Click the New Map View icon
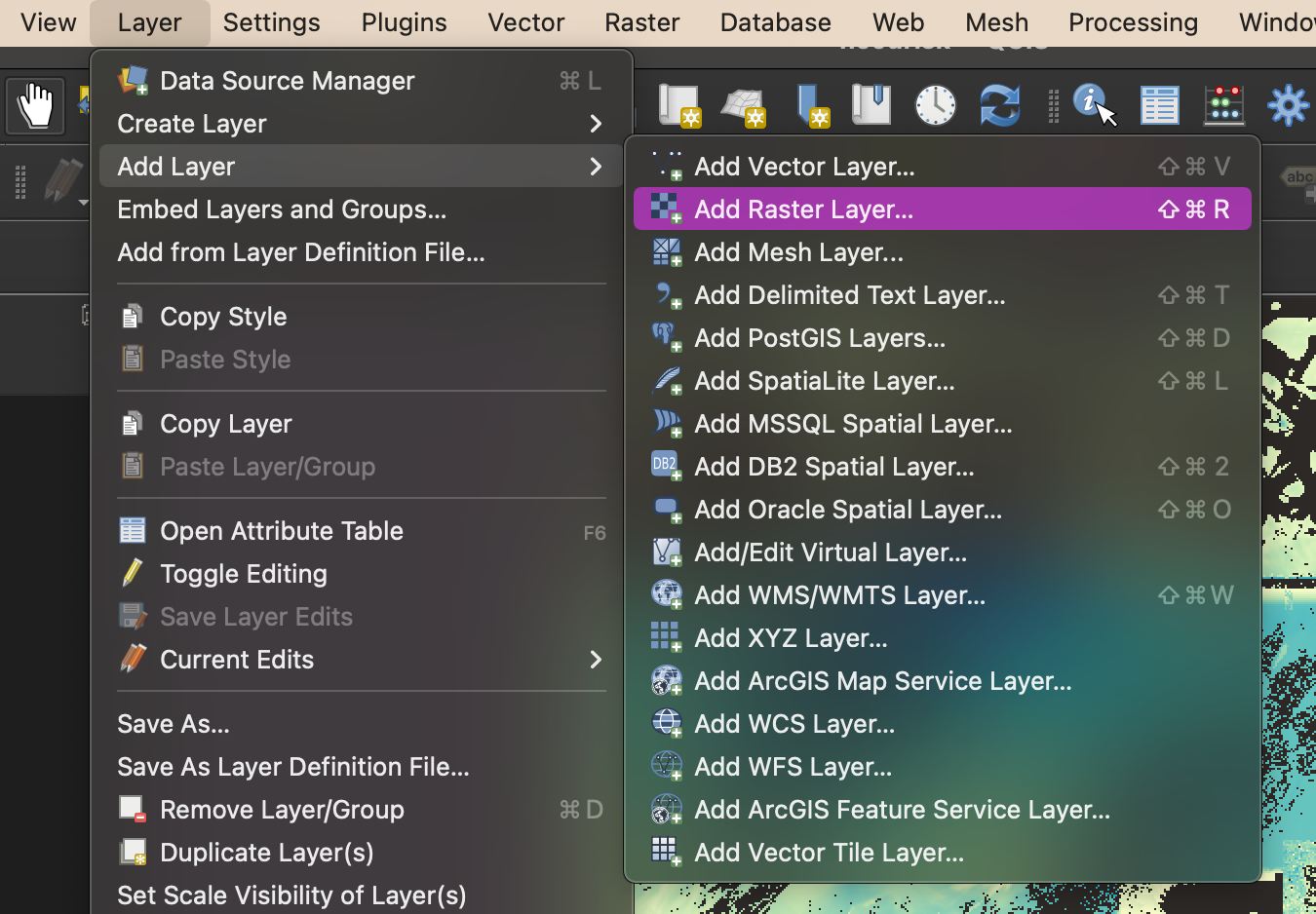Viewport: 1316px width, 914px height. click(679, 105)
